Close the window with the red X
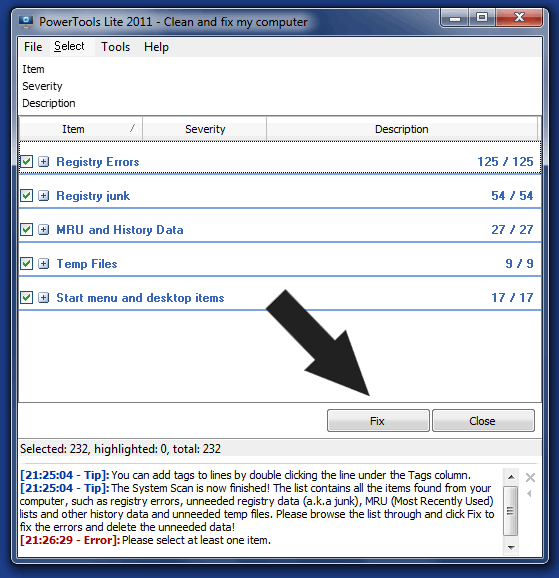Image resolution: width=559 pixels, height=578 pixels. point(519,18)
